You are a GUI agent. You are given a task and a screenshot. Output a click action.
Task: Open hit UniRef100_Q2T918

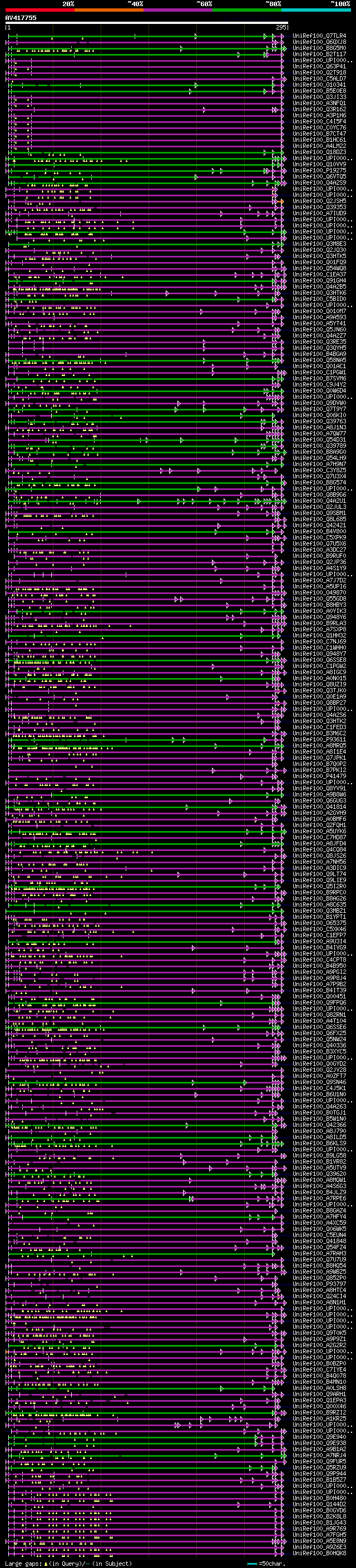pyautogui.click(x=319, y=72)
